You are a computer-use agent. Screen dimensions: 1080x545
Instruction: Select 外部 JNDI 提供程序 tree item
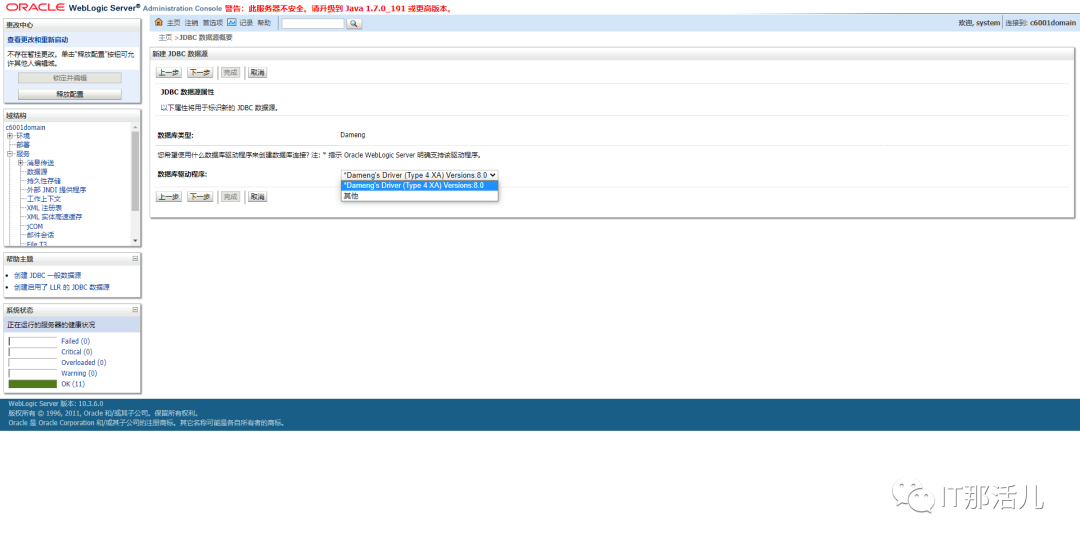point(56,189)
